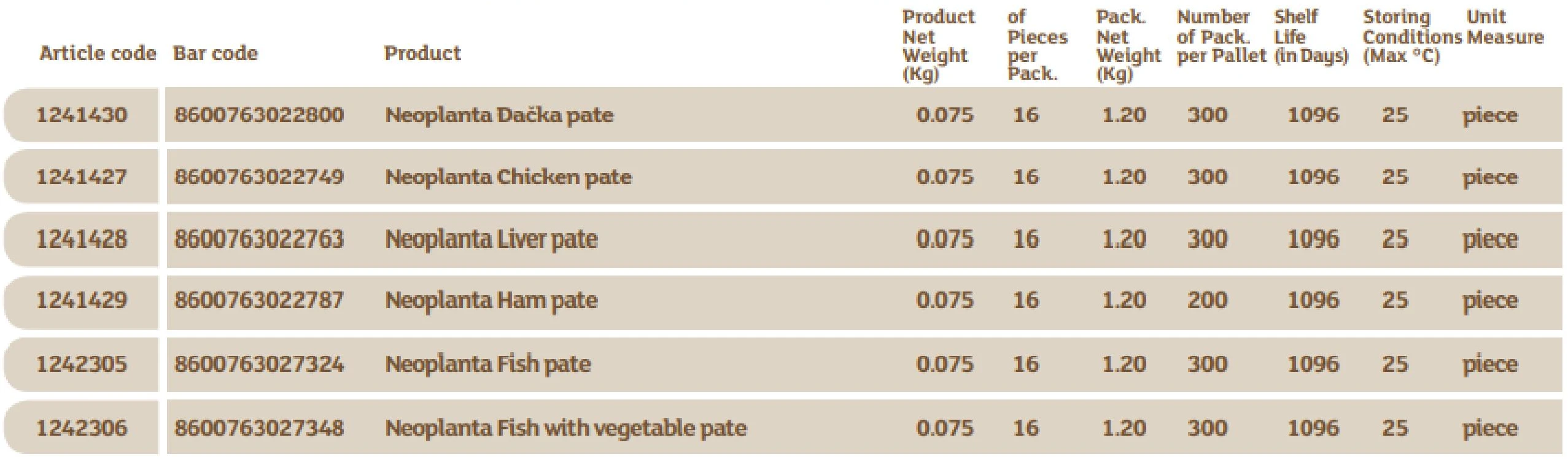The image size is (1568, 459).
Task: Select bar code 8600763022800
Action: pos(259,115)
